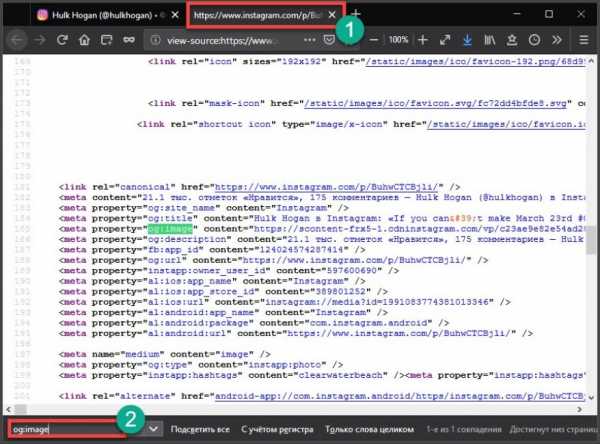The image size is (600, 444).
Task: Click the vertical scrollbar thumb
Action: click(x=591, y=239)
